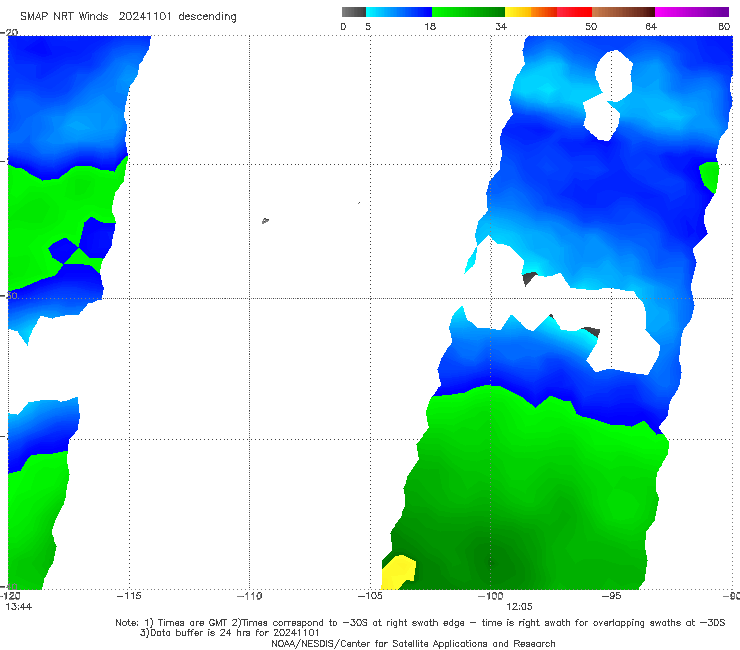Click the color bar label '64'
The height and width of the screenshot is (650, 740).
point(651,27)
